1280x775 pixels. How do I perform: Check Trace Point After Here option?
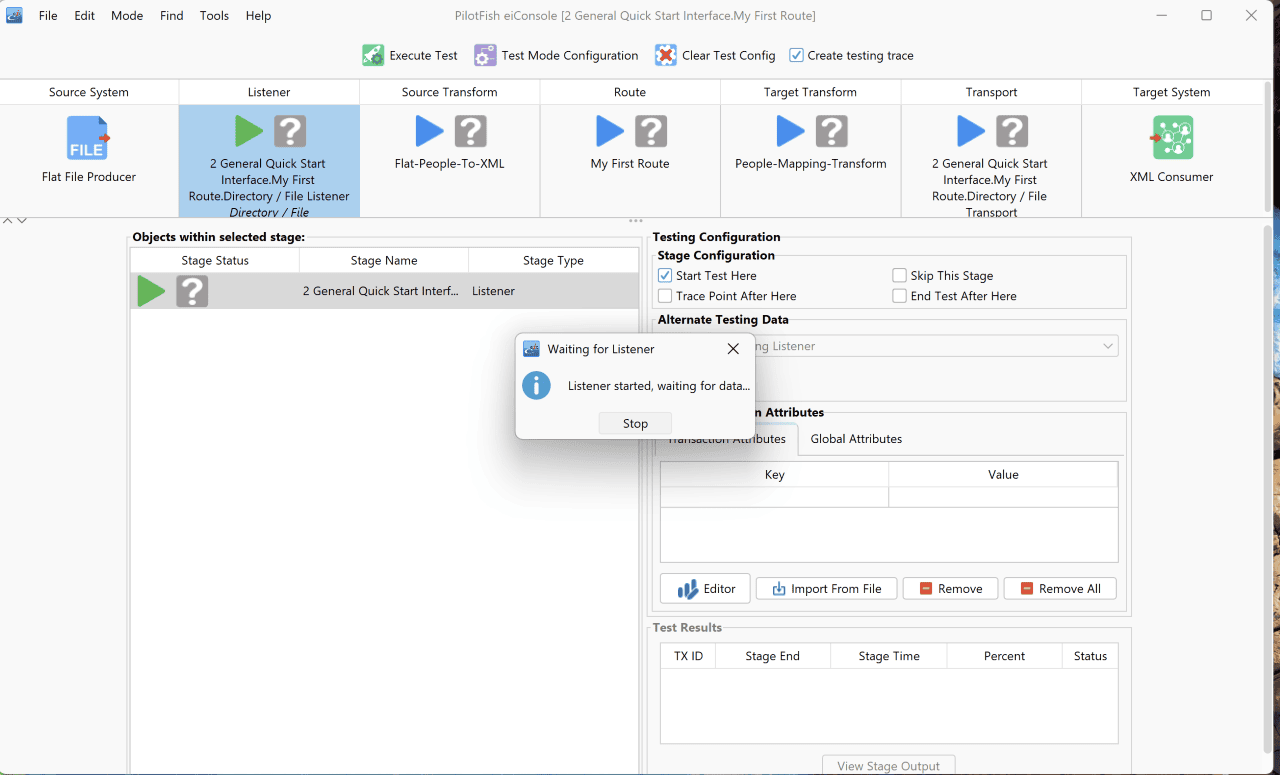(x=665, y=296)
